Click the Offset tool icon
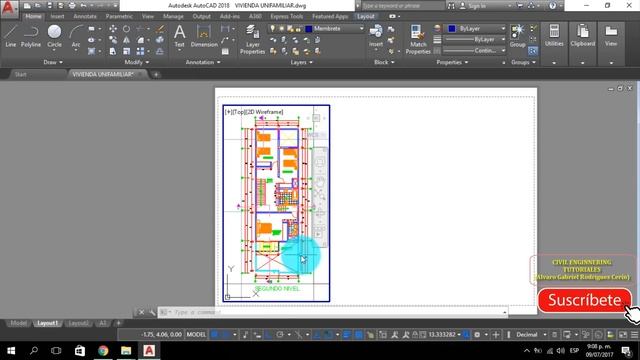Image resolution: width=640 pixels, height=360 pixels. [160, 51]
